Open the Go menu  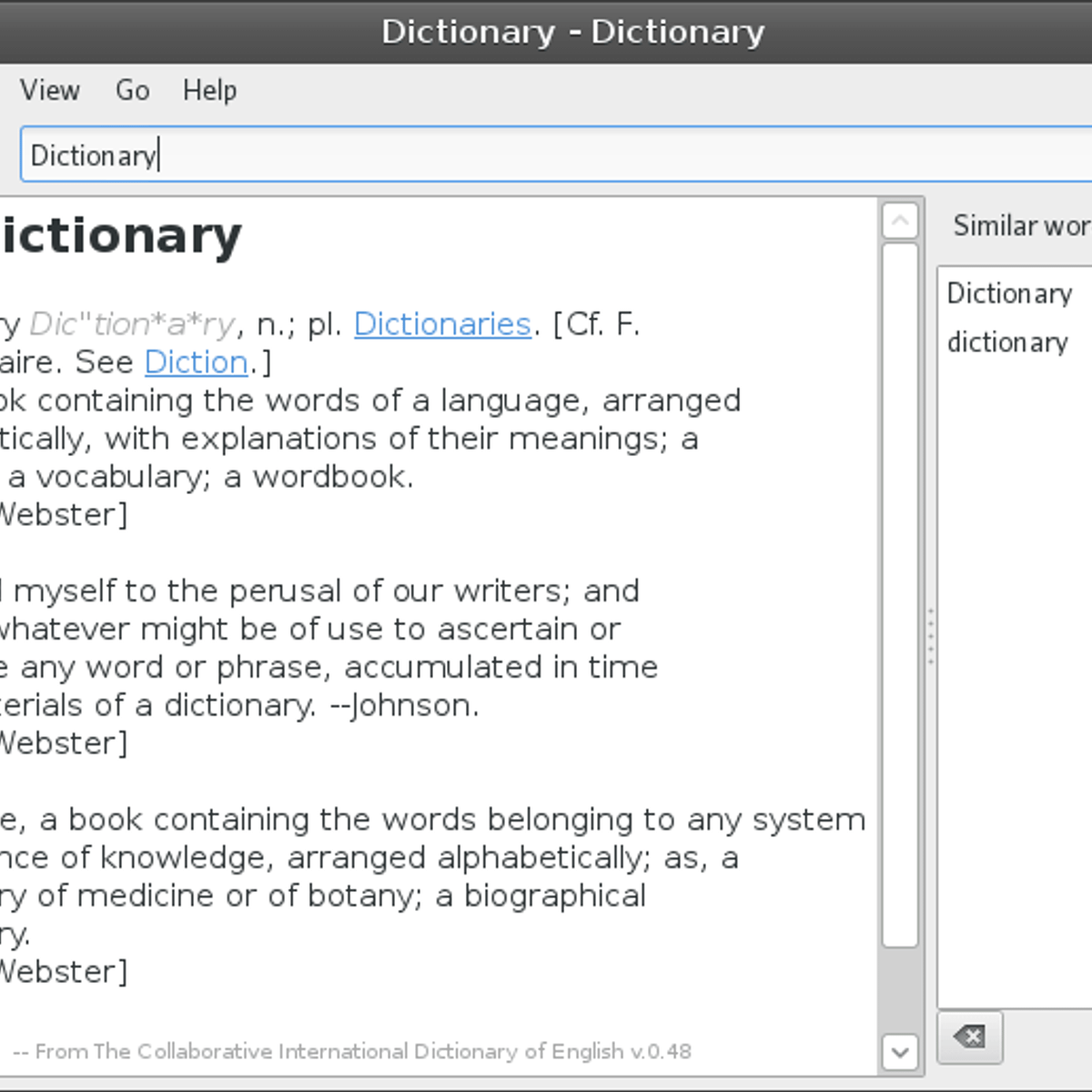point(132,90)
